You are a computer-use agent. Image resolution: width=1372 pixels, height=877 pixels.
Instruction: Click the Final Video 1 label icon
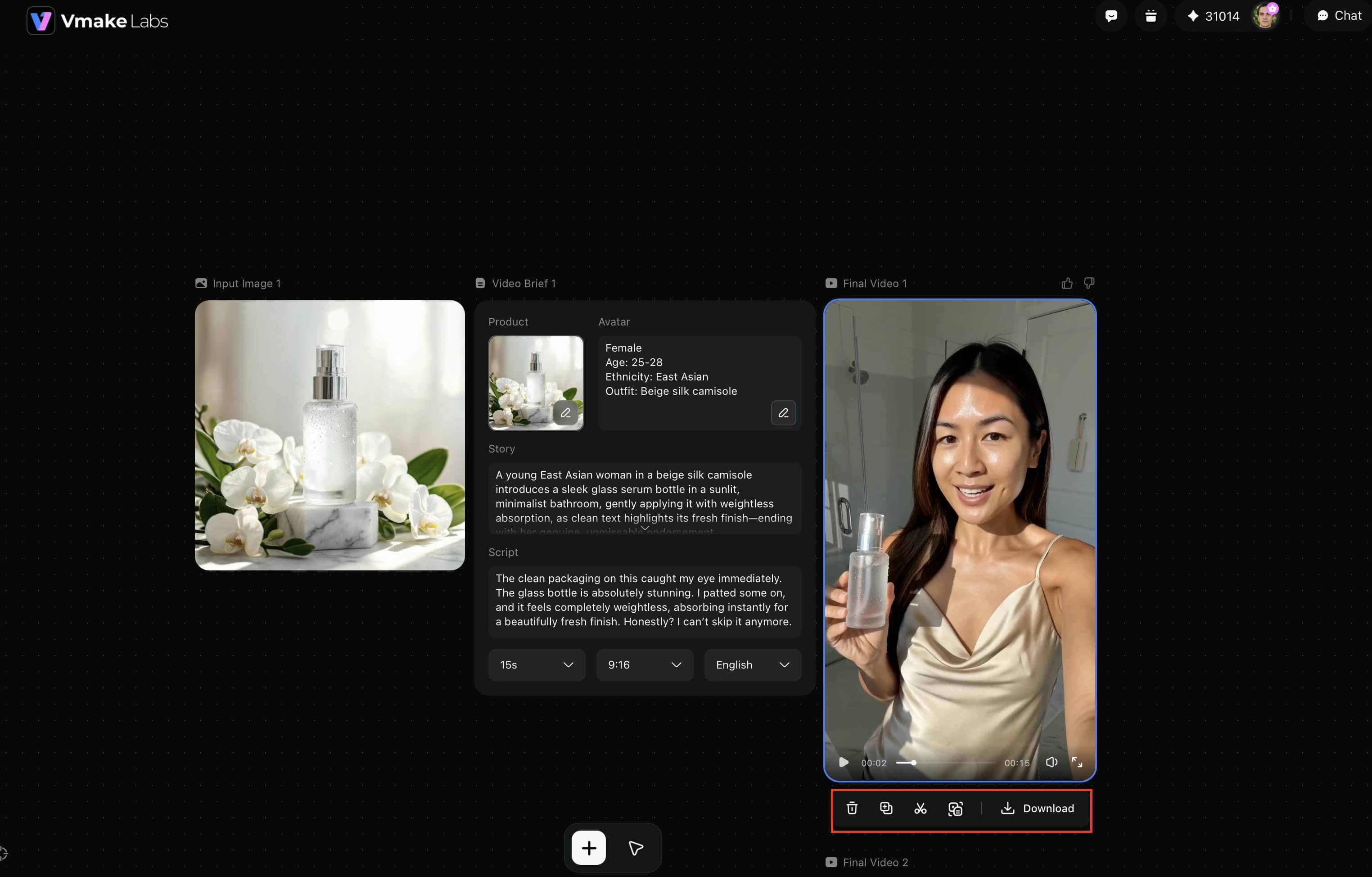coord(831,283)
